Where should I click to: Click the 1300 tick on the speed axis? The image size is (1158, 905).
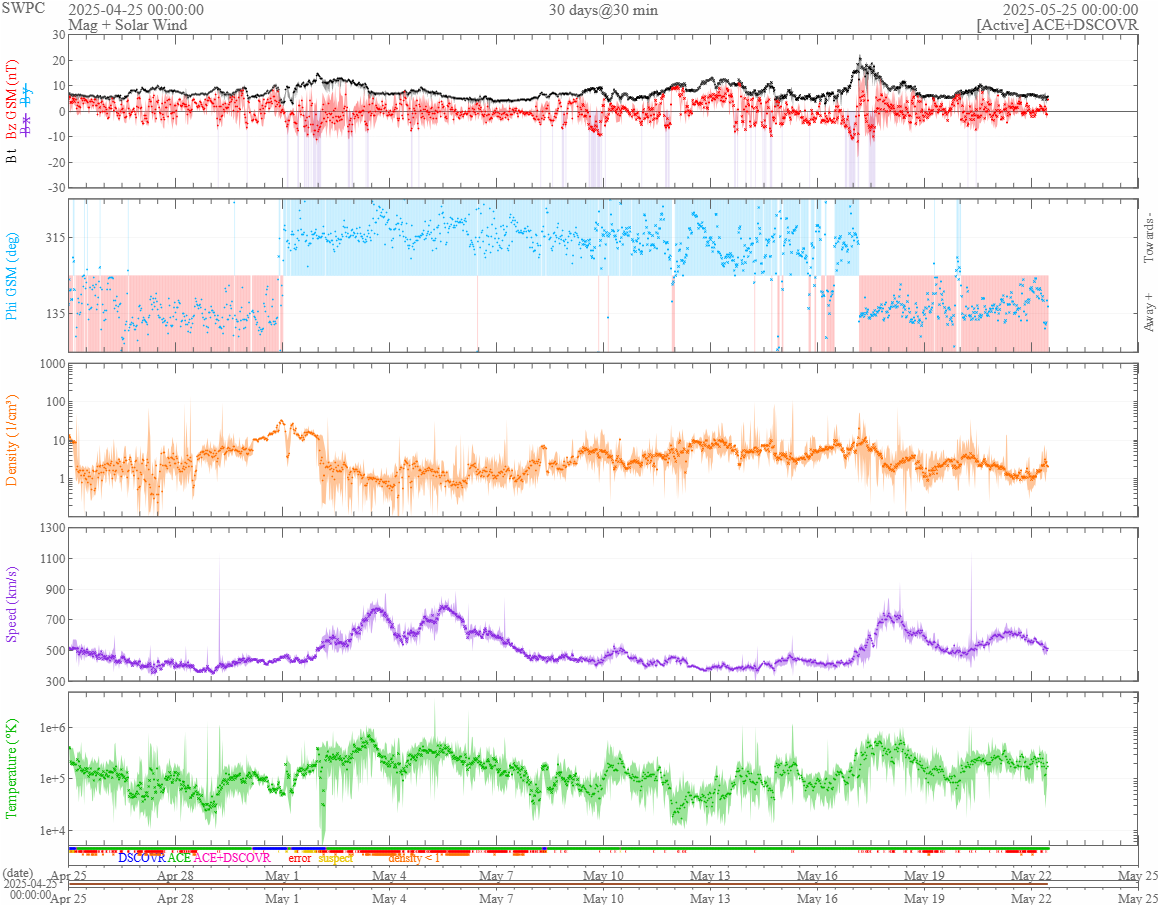[x=52, y=527]
